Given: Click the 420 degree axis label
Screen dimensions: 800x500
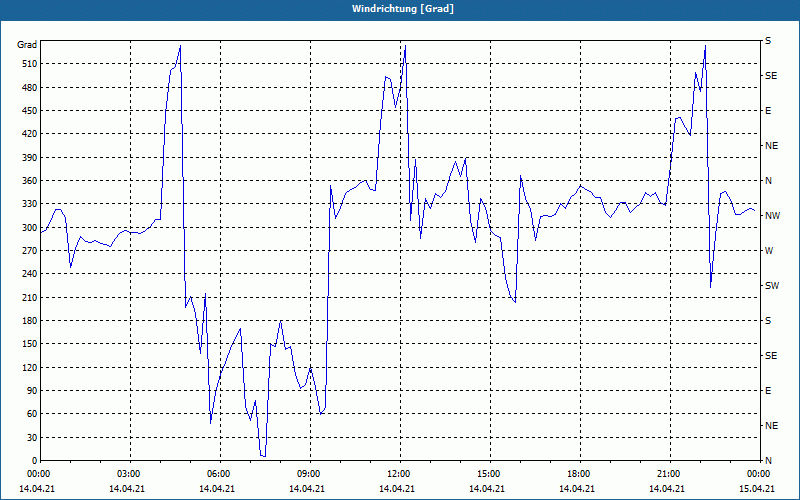Looking at the screenshot, I should click(30, 134).
